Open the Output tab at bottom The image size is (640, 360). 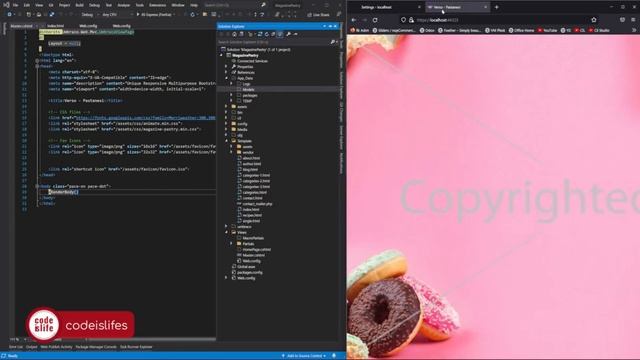(x=31, y=347)
